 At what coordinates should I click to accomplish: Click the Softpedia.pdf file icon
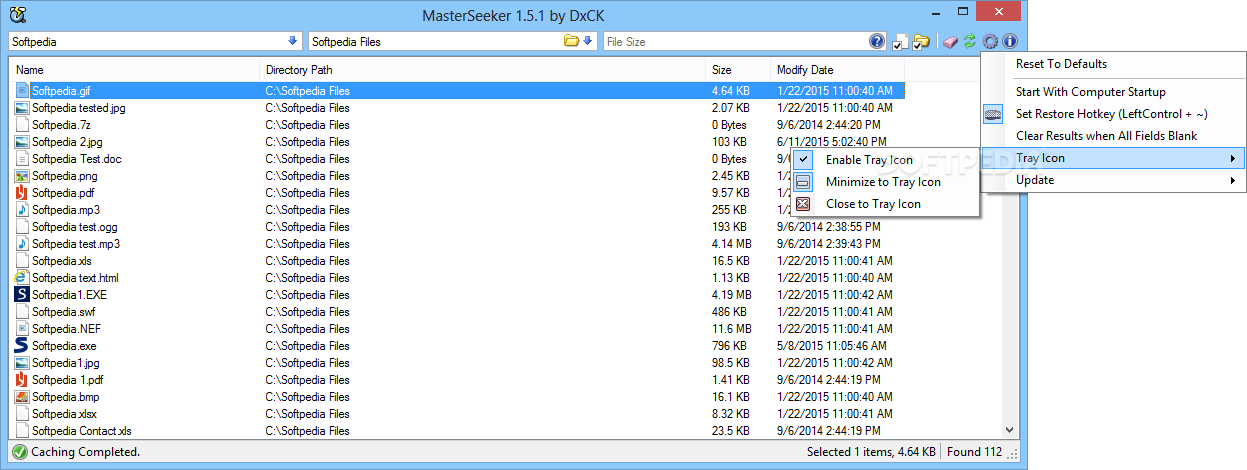22,192
